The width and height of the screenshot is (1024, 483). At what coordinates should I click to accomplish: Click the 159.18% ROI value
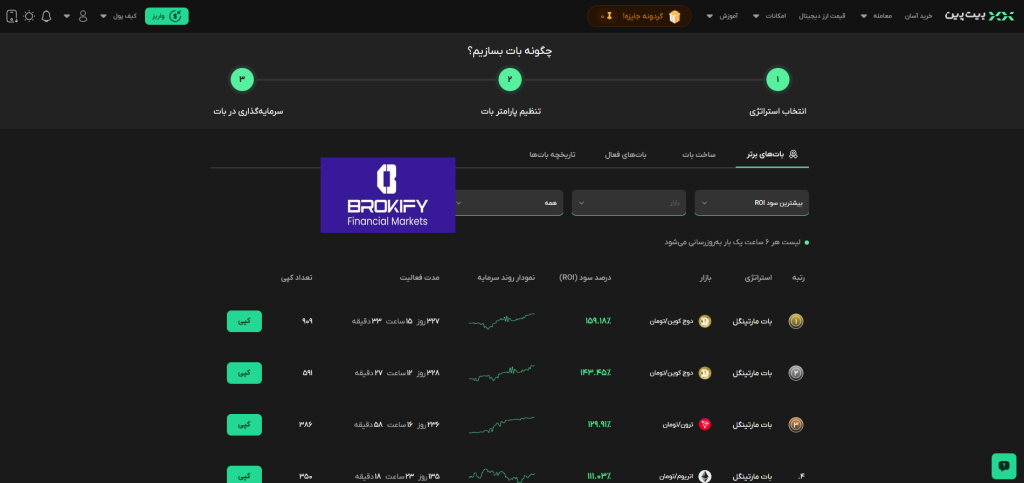598,321
